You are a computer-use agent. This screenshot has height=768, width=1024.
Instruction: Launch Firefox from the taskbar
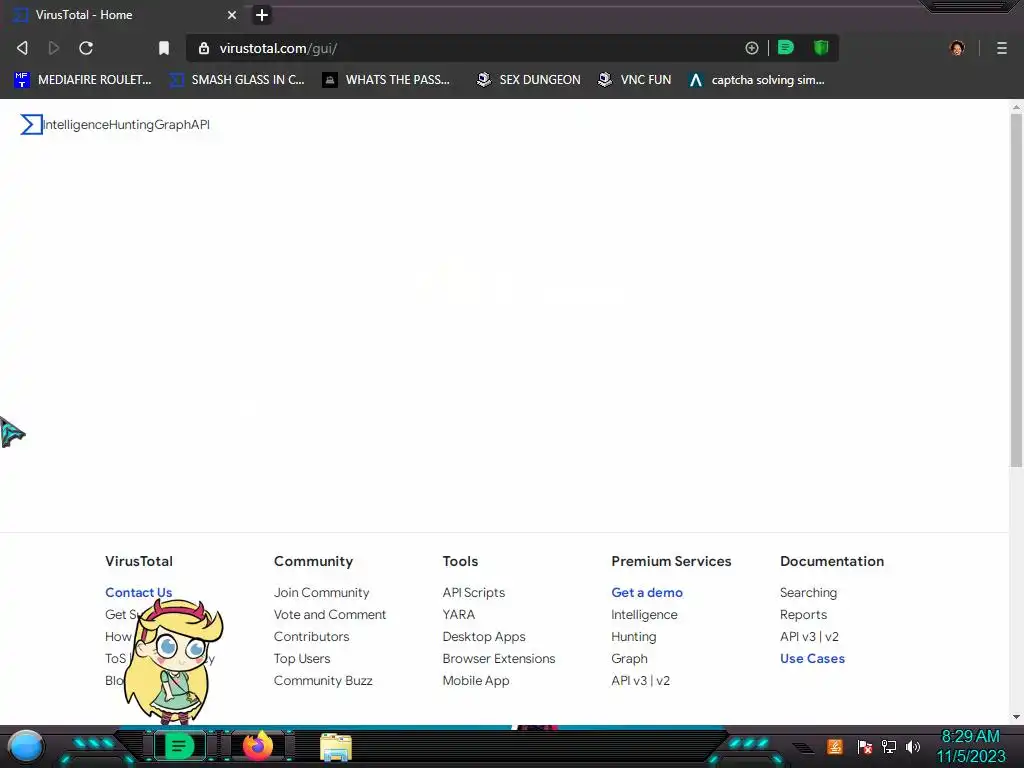258,746
